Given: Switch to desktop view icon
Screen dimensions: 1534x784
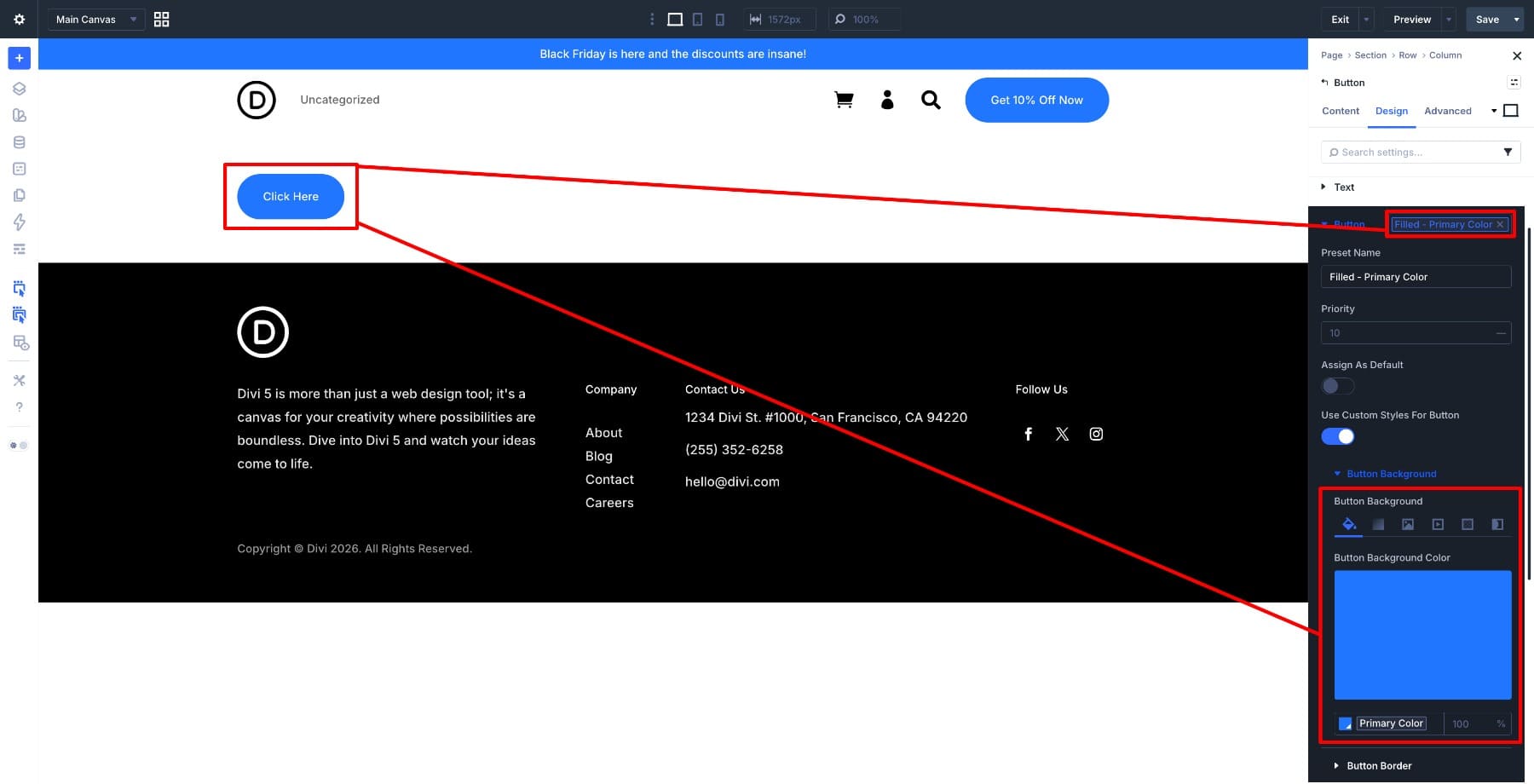Looking at the screenshot, I should pos(675,19).
